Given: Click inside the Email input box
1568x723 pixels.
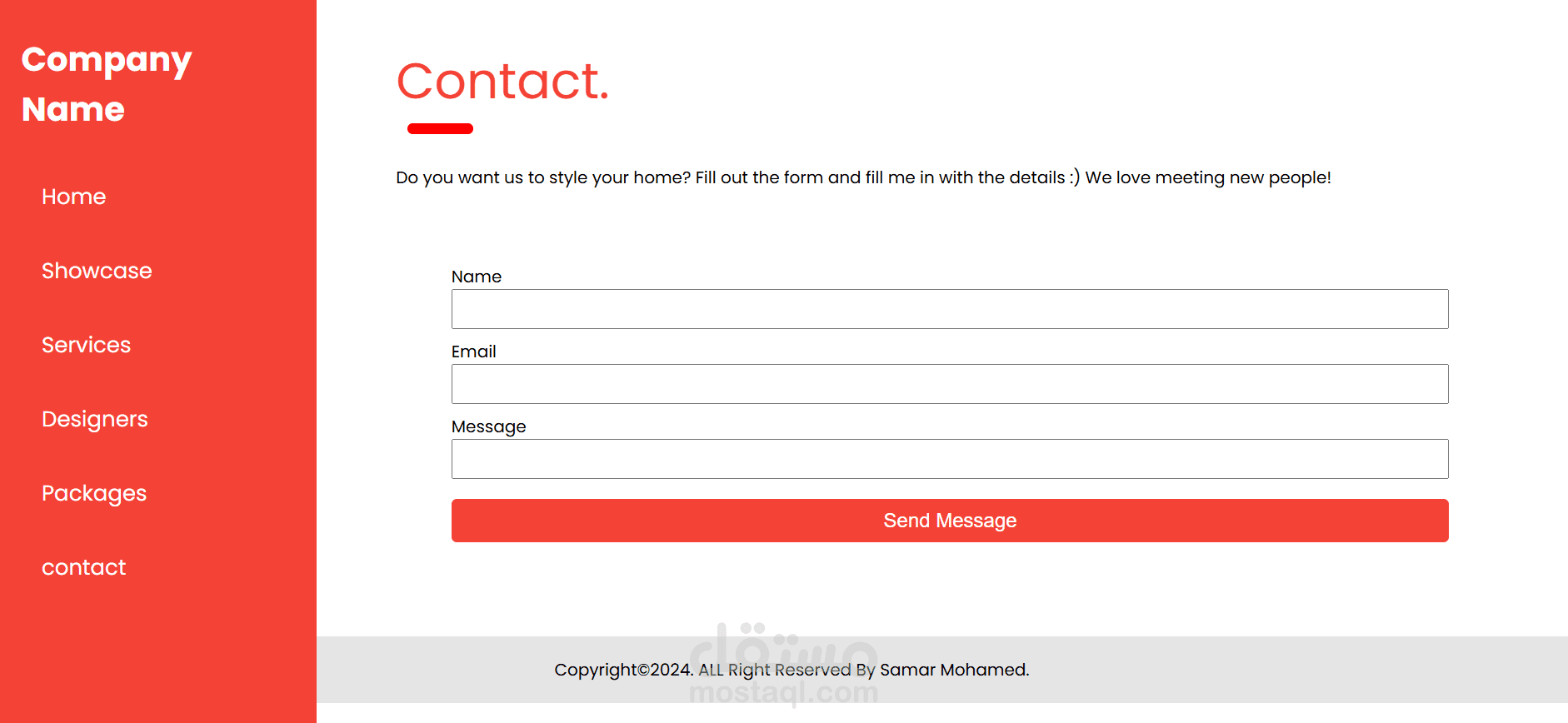Looking at the screenshot, I should (x=950, y=384).
